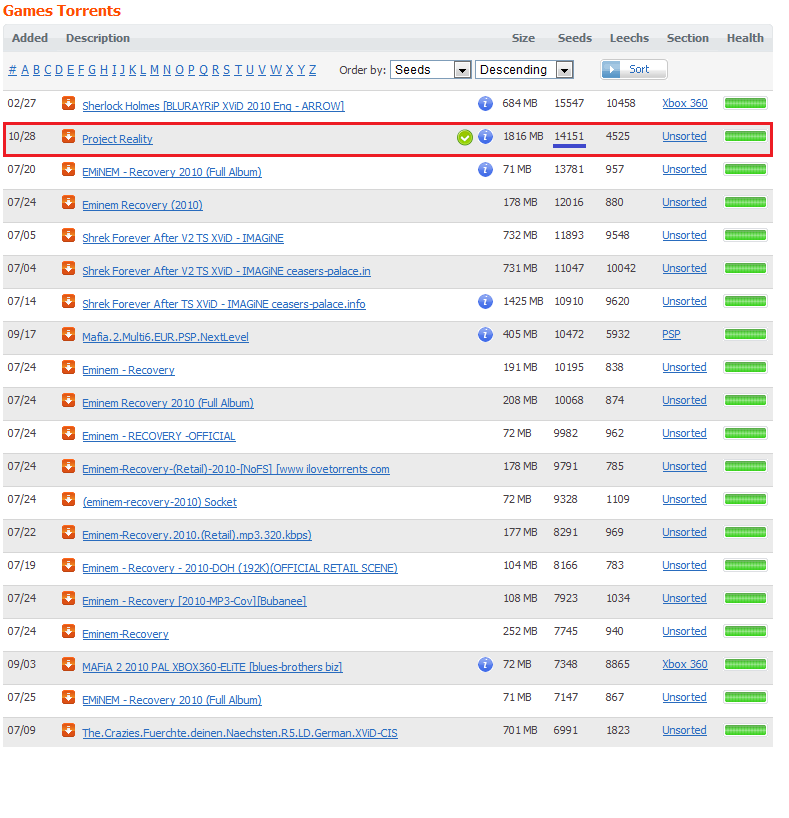Click the Health column header
This screenshot has width=789, height=818.
point(745,38)
